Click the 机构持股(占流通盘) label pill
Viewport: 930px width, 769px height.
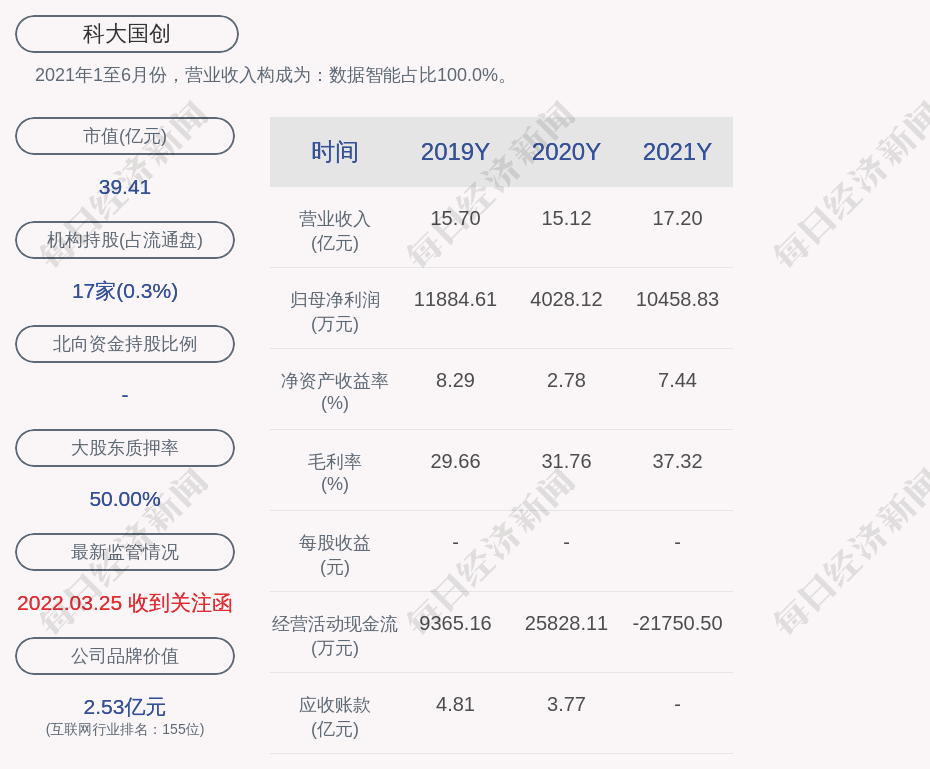pos(125,240)
